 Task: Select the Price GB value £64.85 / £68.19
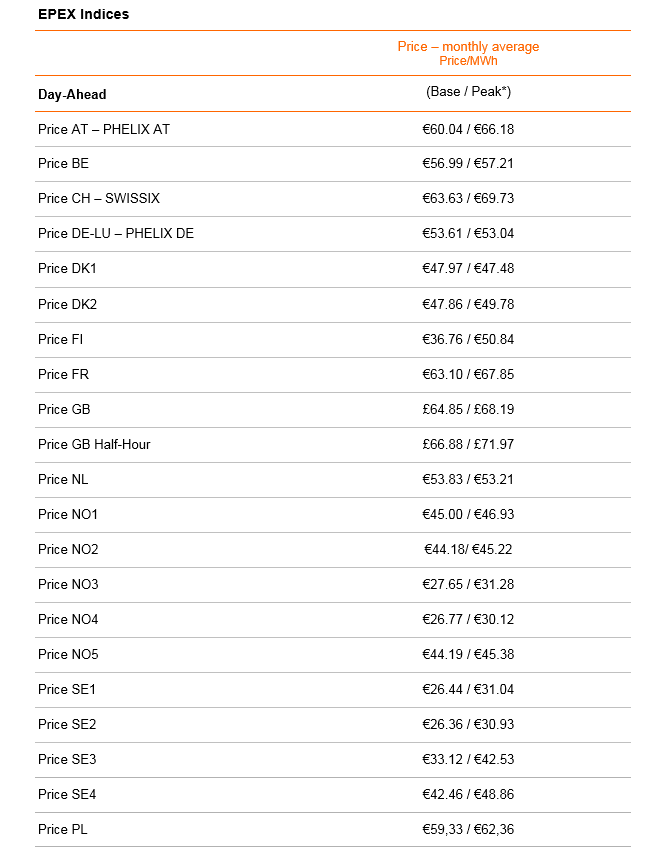coord(468,409)
